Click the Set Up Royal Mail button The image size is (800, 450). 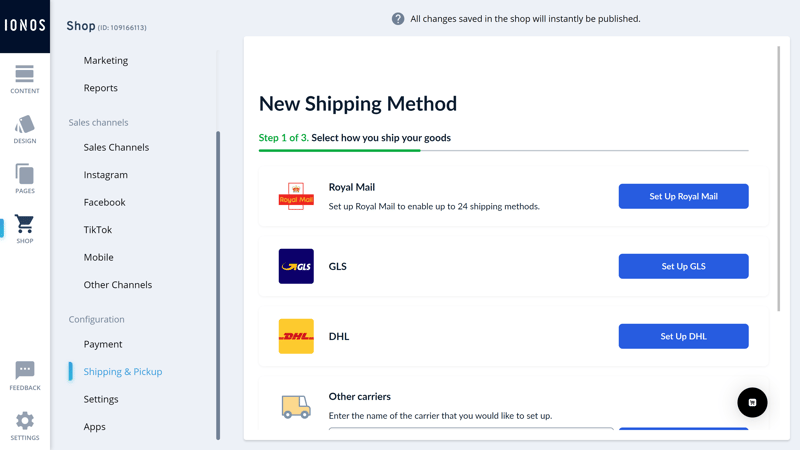coord(683,196)
